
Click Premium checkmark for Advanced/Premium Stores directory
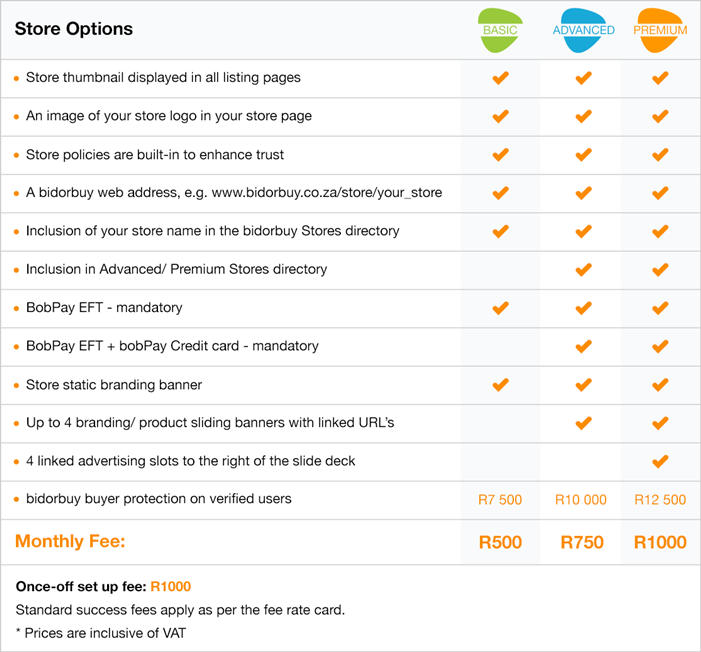tap(660, 270)
